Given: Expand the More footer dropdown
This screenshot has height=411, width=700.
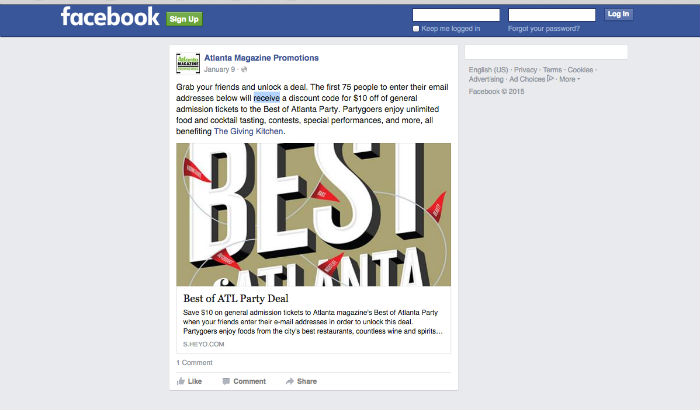Looking at the screenshot, I should (569, 79).
